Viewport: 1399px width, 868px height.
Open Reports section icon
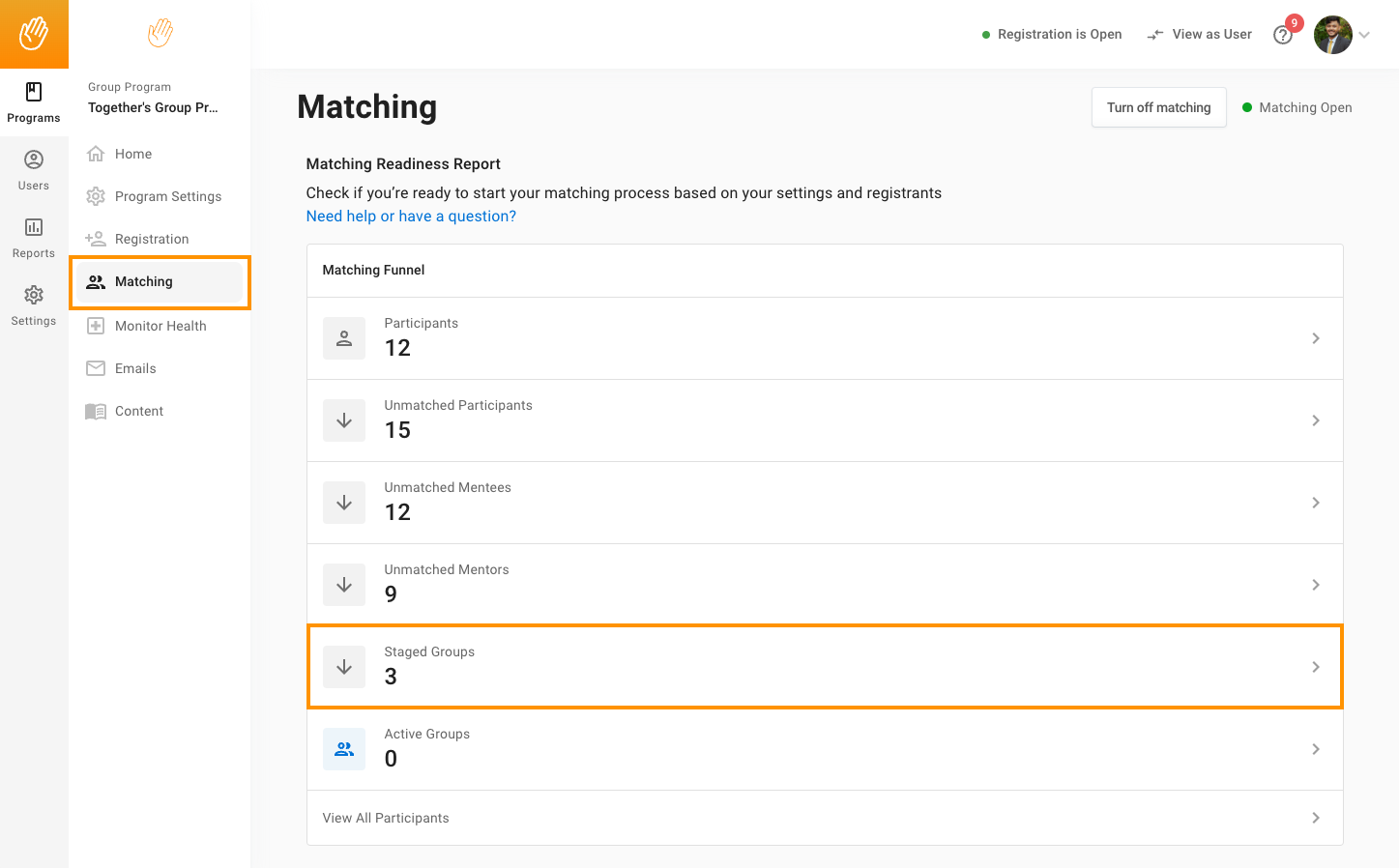pos(34,227)
